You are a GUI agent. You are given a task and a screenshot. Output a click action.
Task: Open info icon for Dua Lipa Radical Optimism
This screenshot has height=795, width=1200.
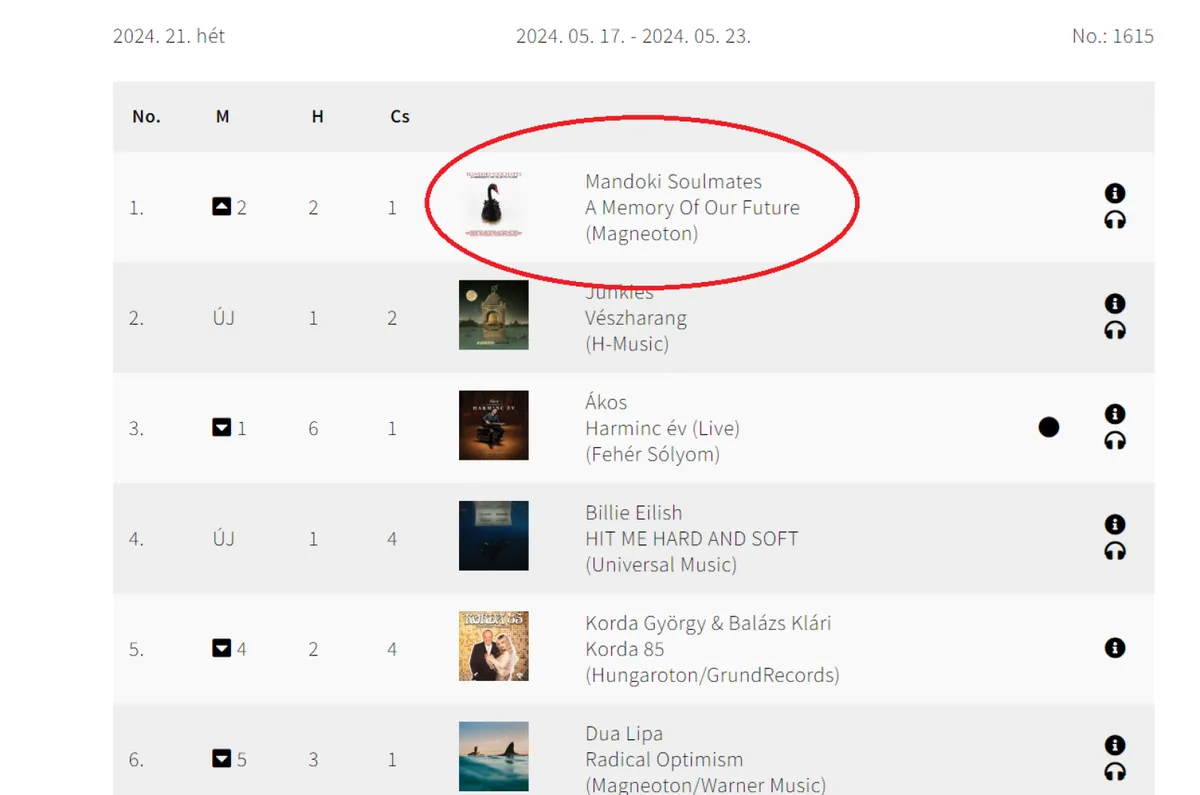click(1115, 745)
